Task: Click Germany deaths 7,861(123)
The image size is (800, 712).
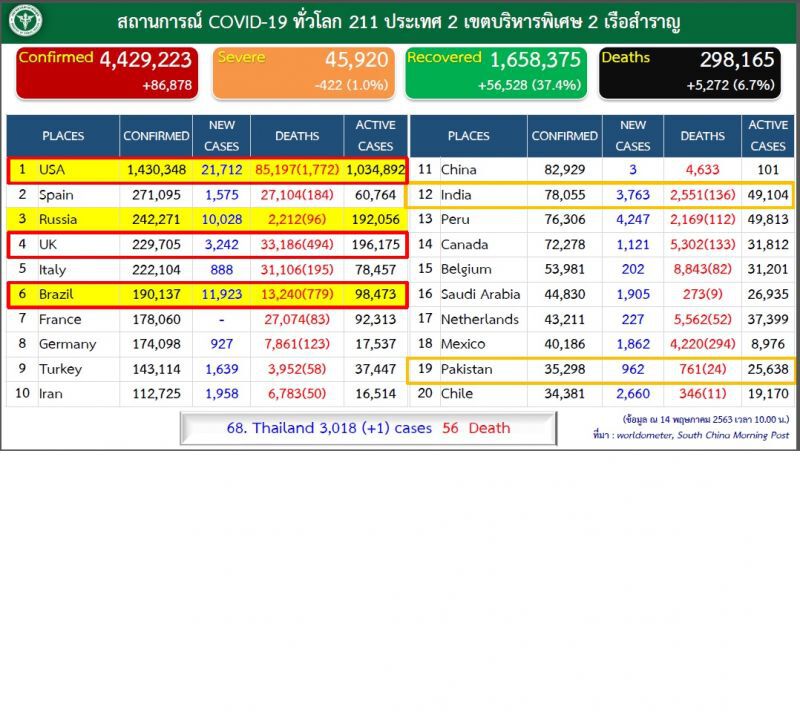Action: 297,344
